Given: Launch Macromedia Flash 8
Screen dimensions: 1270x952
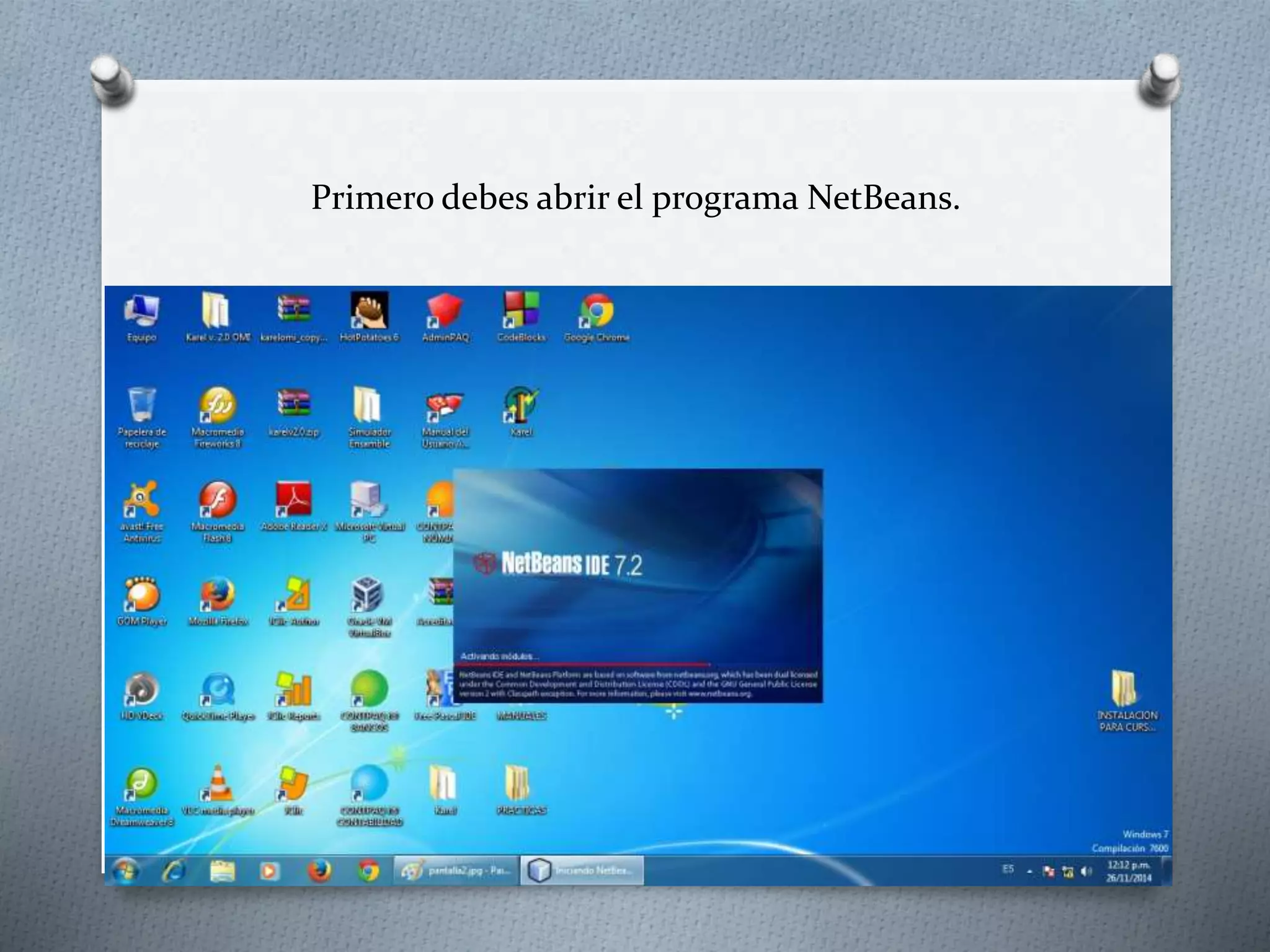Looking at the screenshot, I should (x=217, y=513).
